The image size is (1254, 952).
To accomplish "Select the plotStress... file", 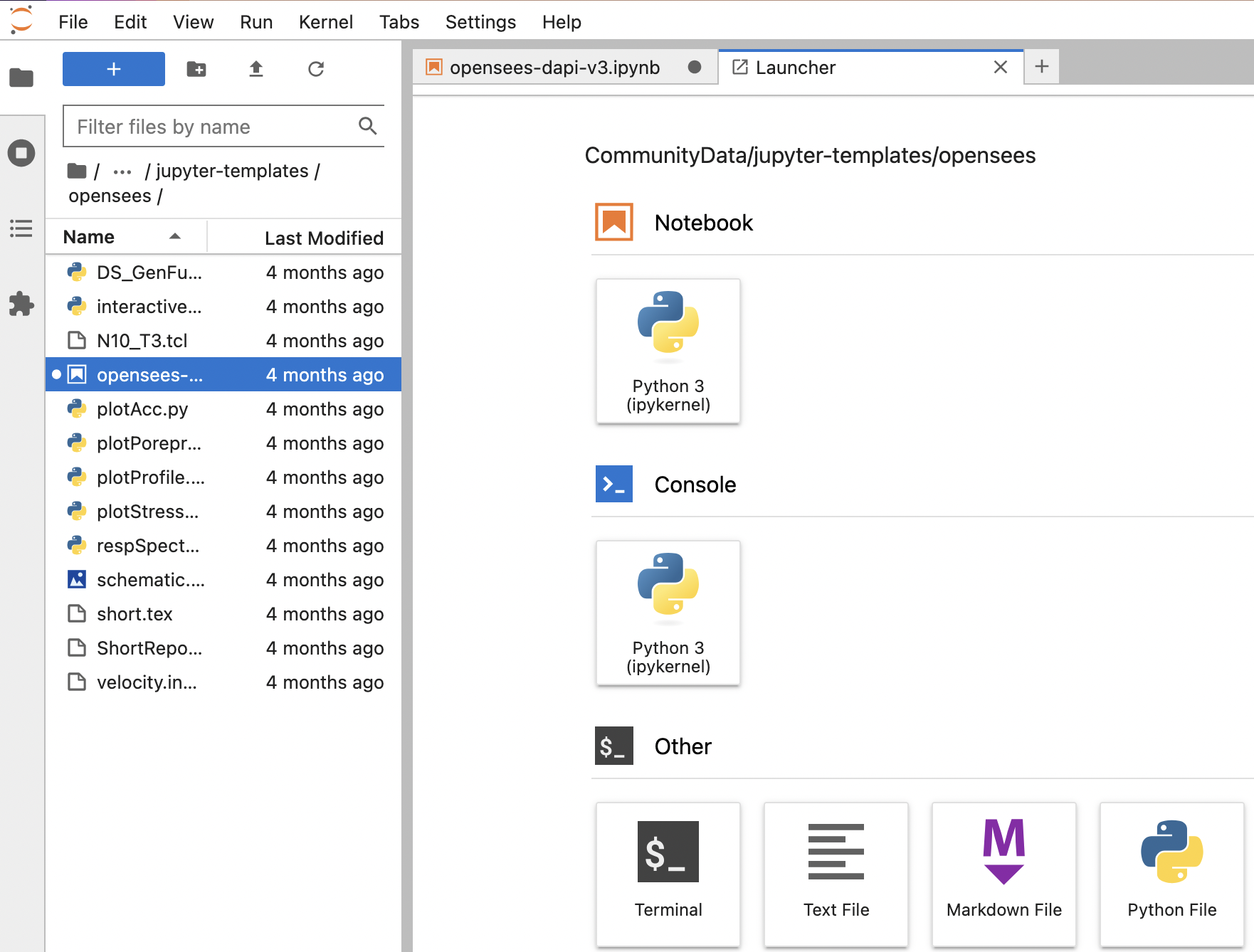I will click(223, 512).
